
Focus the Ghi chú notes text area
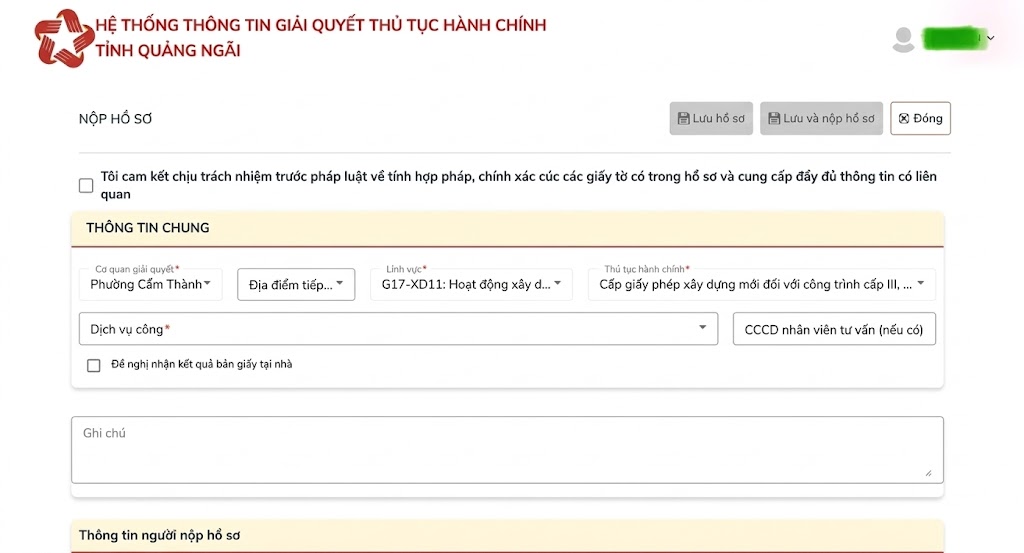click(506, 449)
